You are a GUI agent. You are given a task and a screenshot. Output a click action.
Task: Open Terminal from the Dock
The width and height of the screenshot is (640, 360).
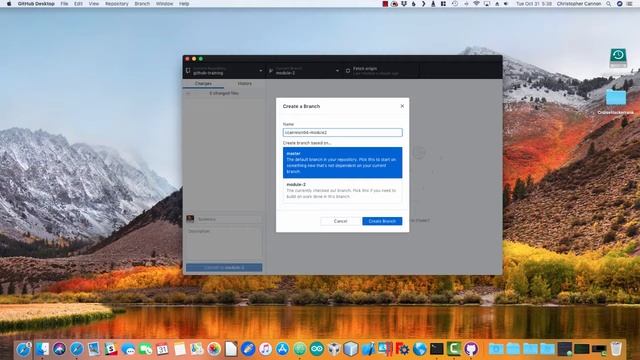point(436,349)
